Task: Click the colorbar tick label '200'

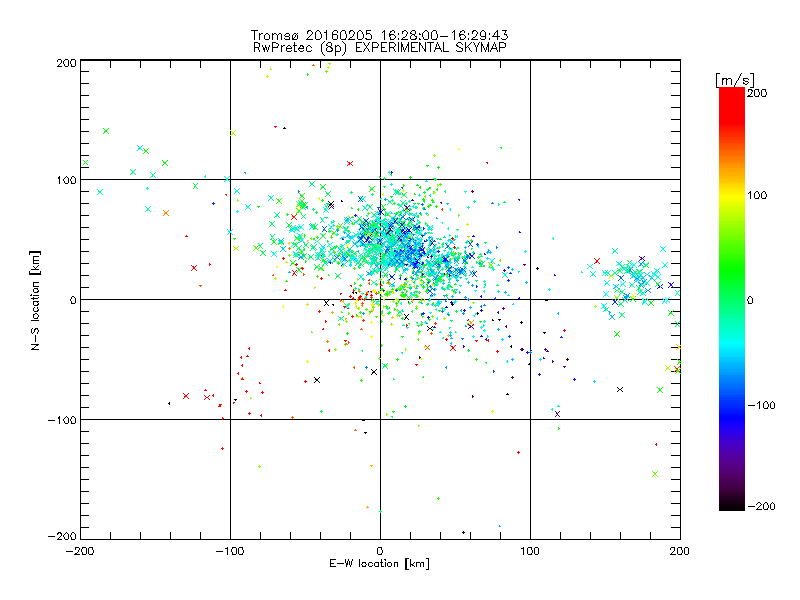Action: [757, 93]
